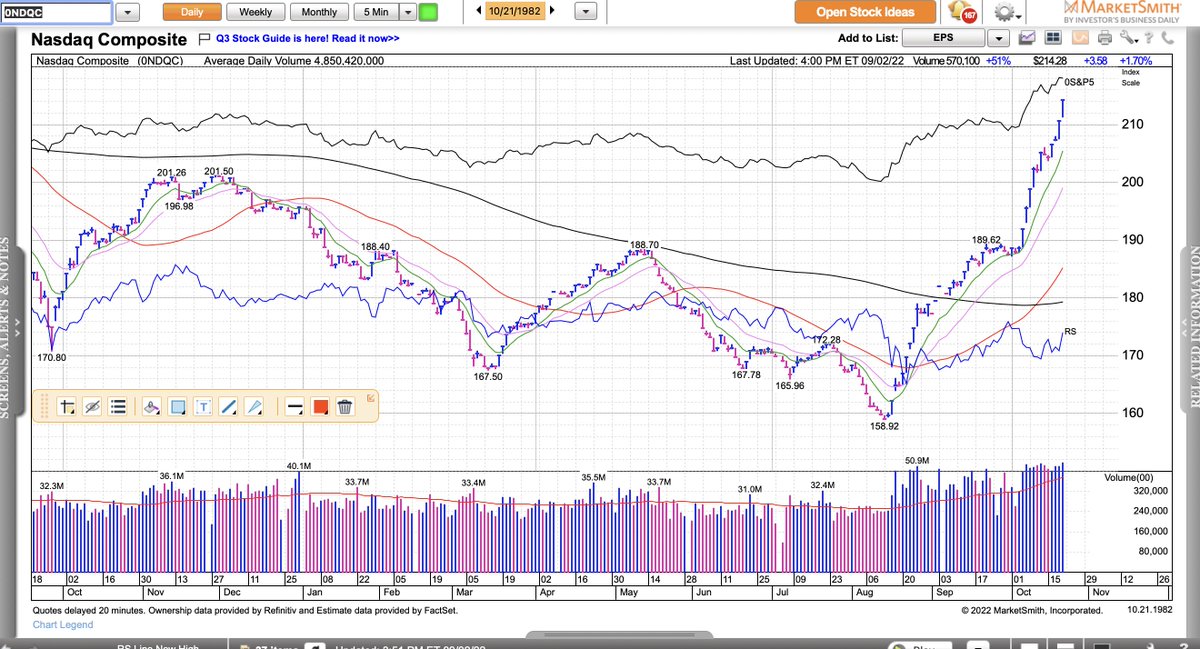Switch to the Weekly chart tab

[x=255, y=11]
